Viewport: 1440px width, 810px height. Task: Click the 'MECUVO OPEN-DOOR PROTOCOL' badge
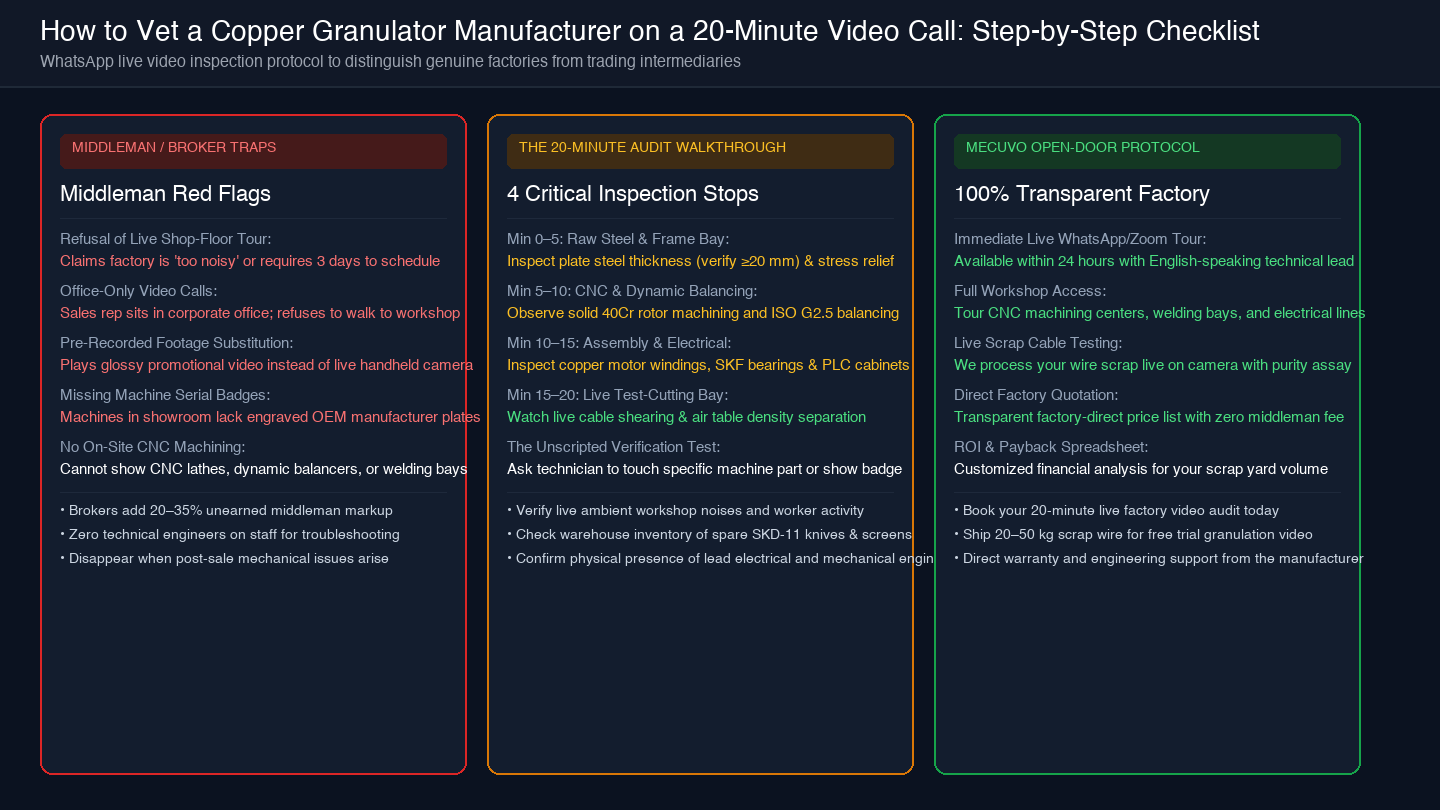[1147, 151]
